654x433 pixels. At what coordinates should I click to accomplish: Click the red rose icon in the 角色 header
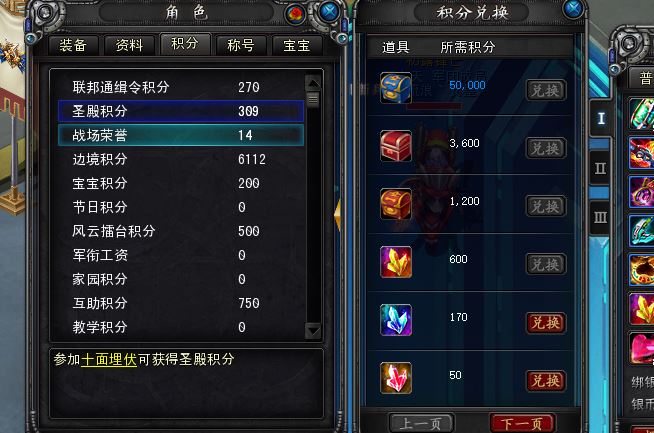pos(295,14)
